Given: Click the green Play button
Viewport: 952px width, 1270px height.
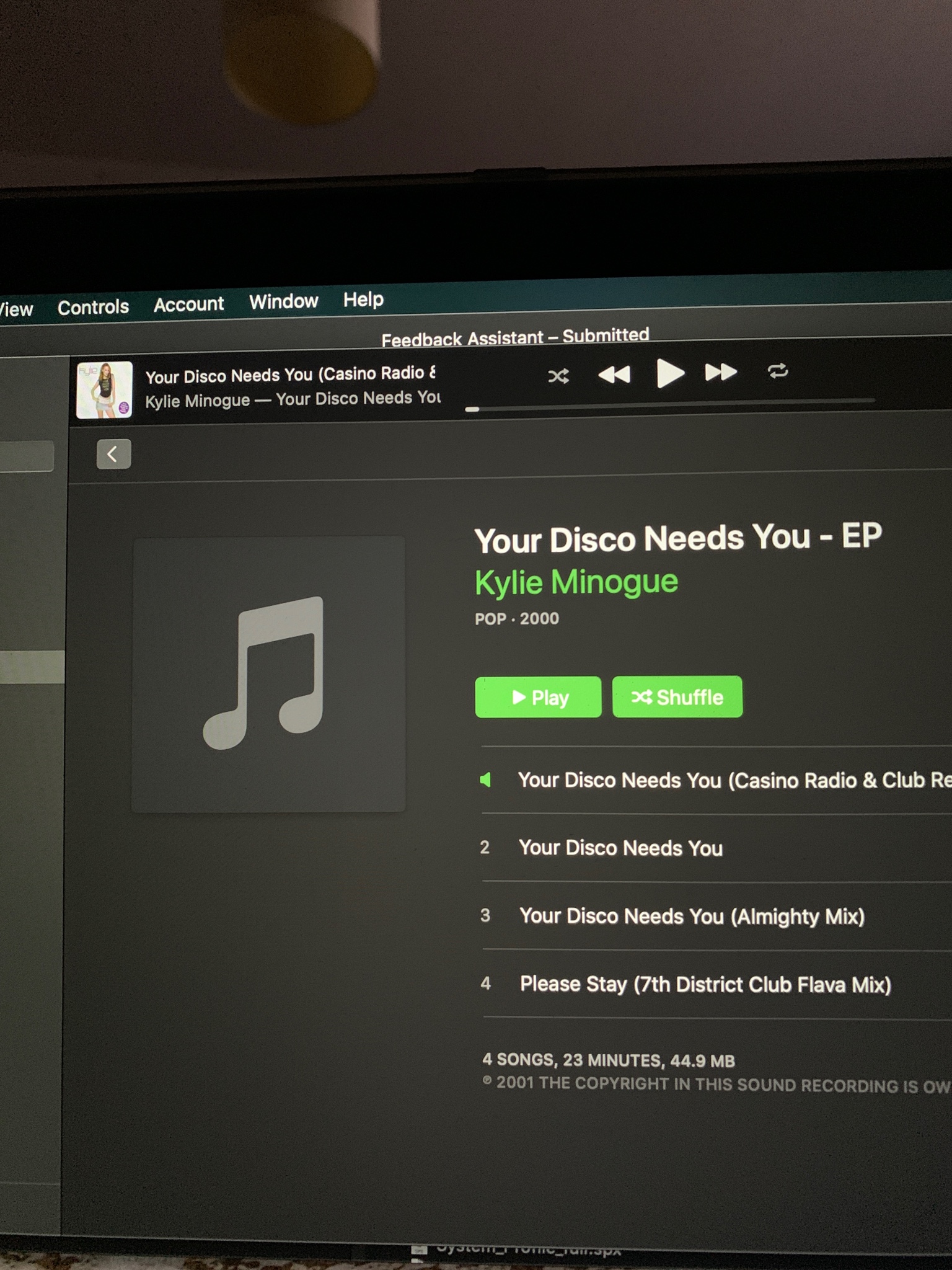Looking at the screenshot, I should (x=538, y=697).
